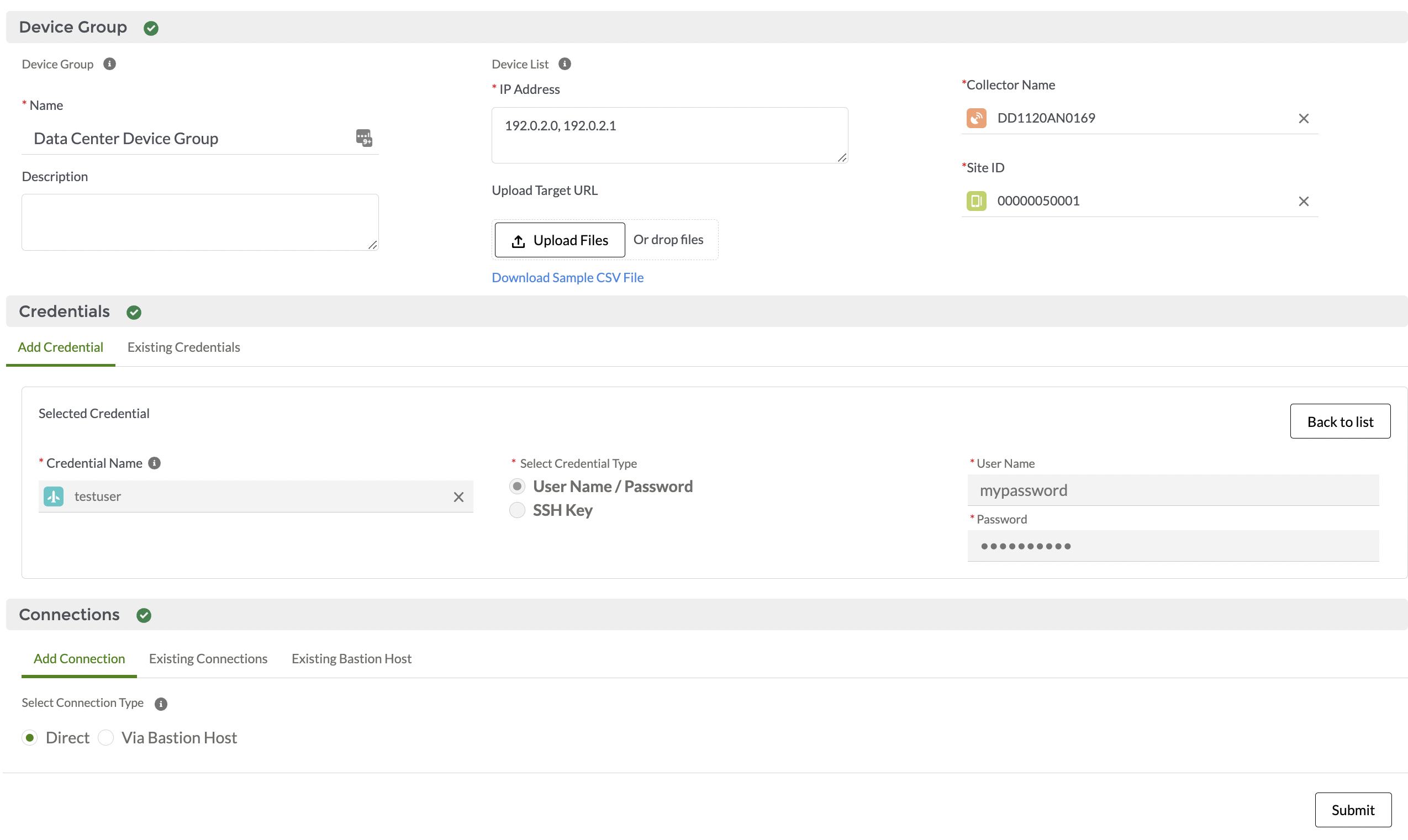Click the Upload Files button

560,240
